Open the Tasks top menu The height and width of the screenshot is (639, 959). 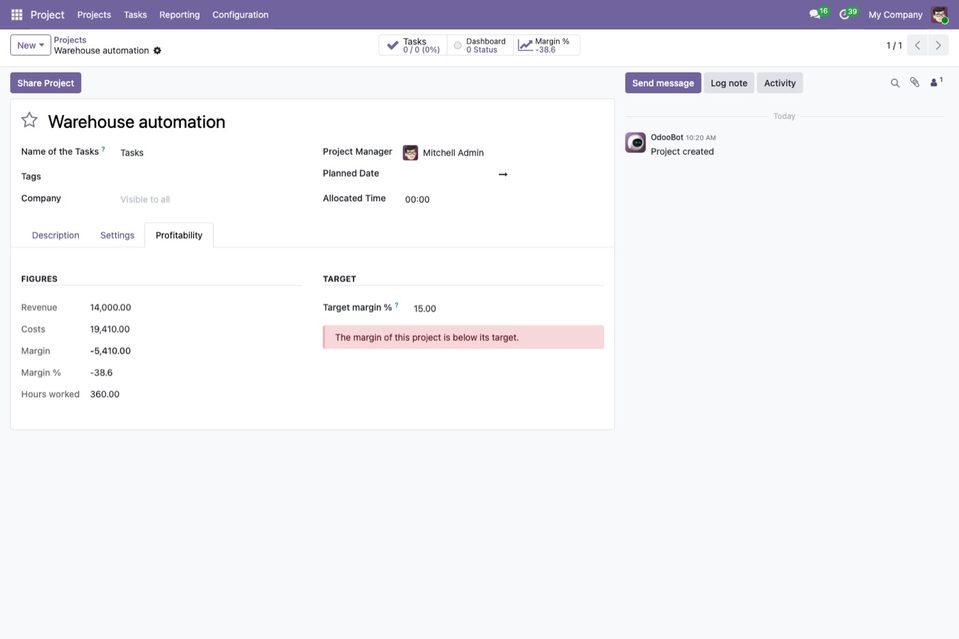pyautogui.click(x=135, y=15)
